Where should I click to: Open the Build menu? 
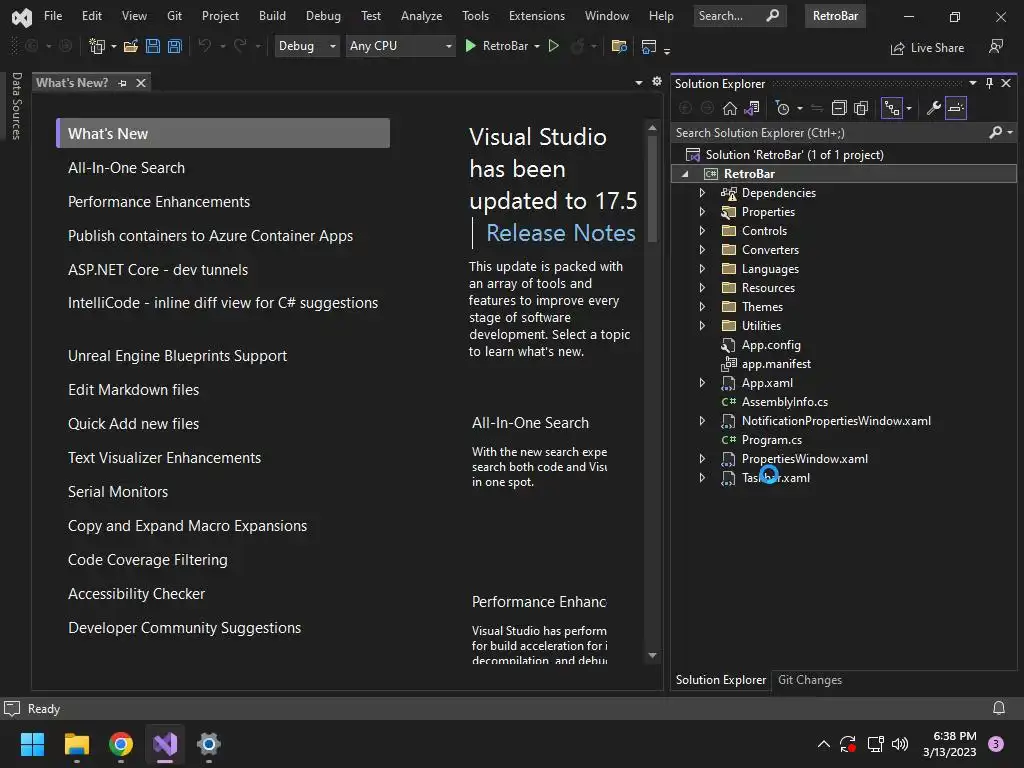272,16
